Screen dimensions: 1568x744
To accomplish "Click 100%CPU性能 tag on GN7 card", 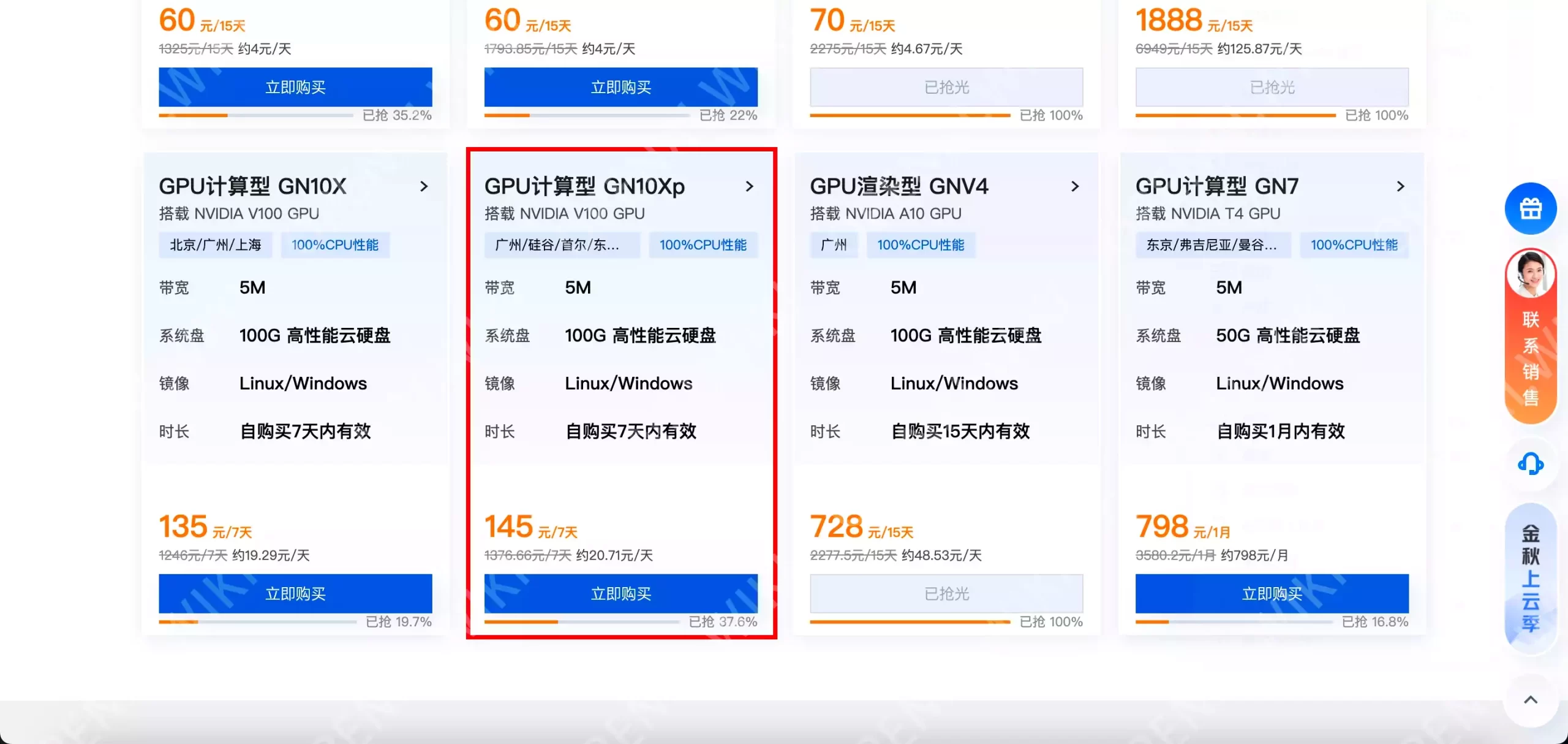I will pyautogui.click(x=1354, y=245).
